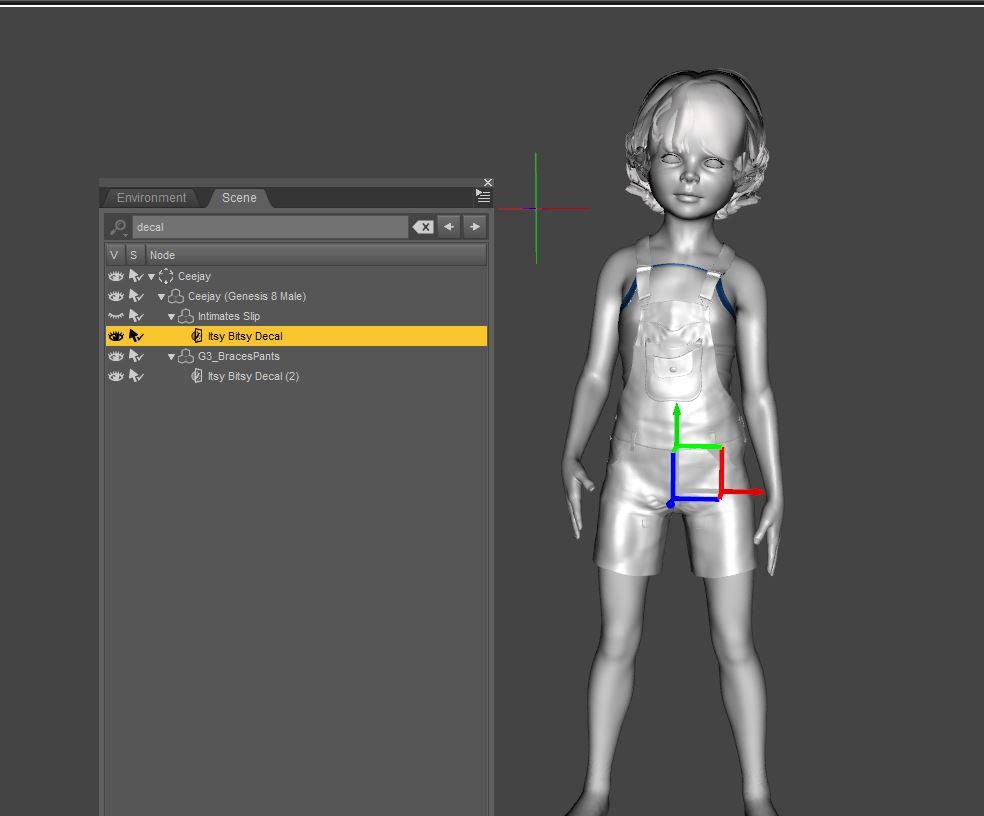The image size is (984, 816).
Task: Click the Genesis 8 Male figure icon
Action: pos(175,296)
